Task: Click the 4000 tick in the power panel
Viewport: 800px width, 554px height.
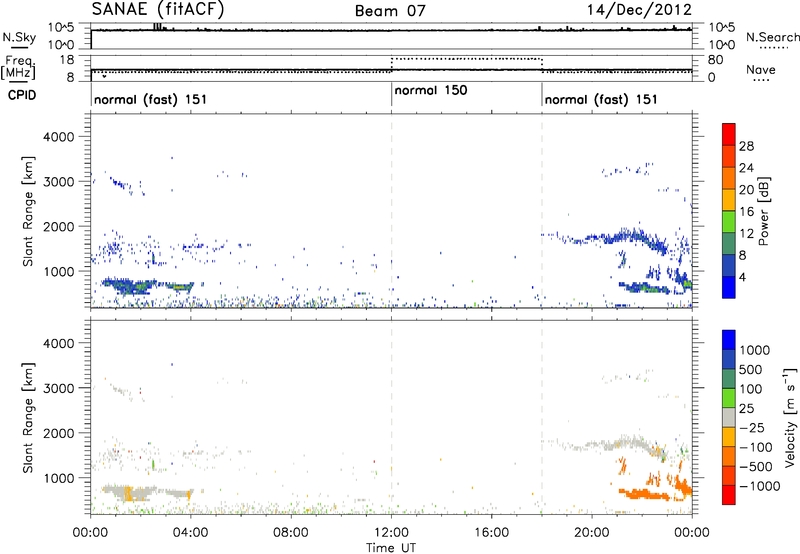Action: [58, 137]
